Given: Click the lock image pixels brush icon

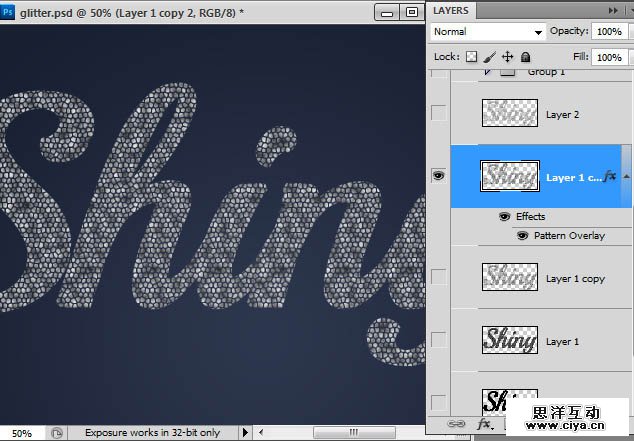Looking at the screenshot, I should point(490,58).
